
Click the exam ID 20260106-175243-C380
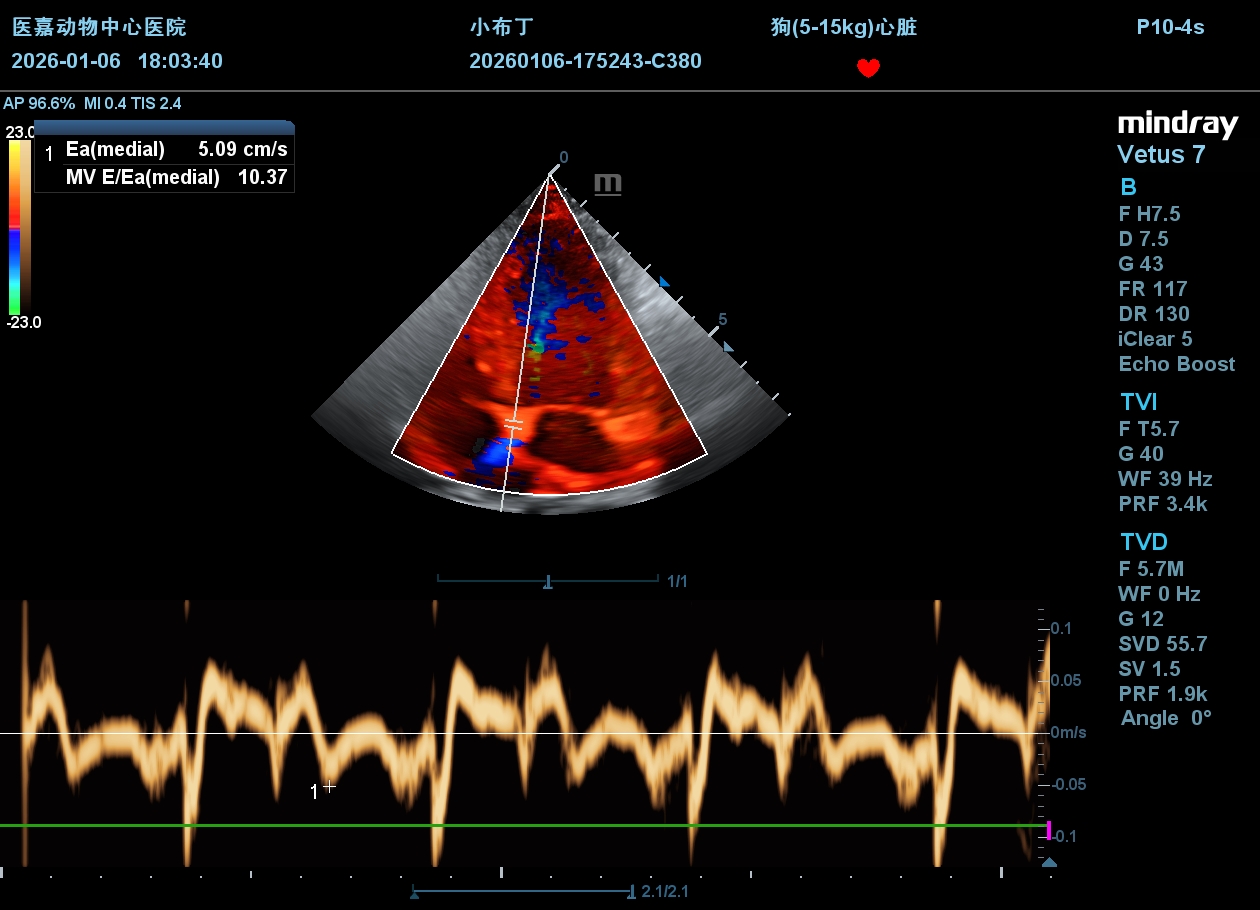coord(585,61)
